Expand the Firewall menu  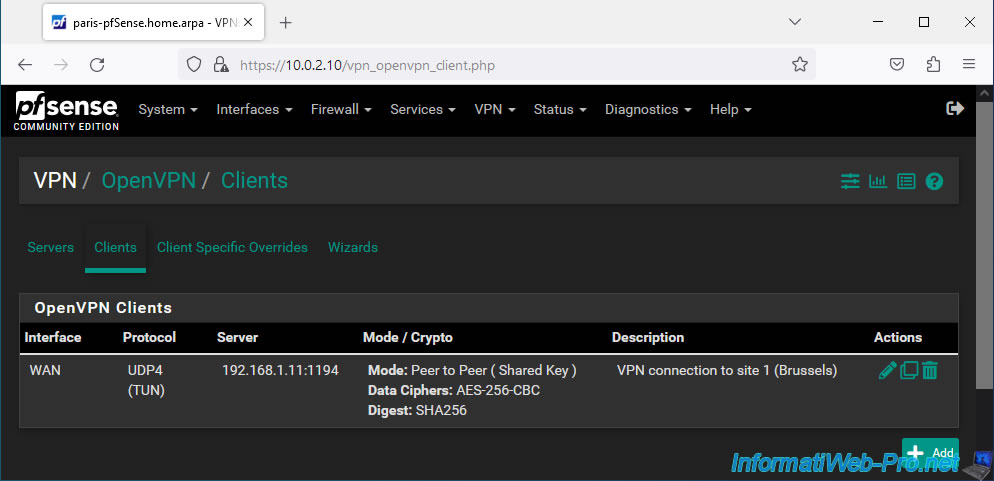click(x=341, y=110)
